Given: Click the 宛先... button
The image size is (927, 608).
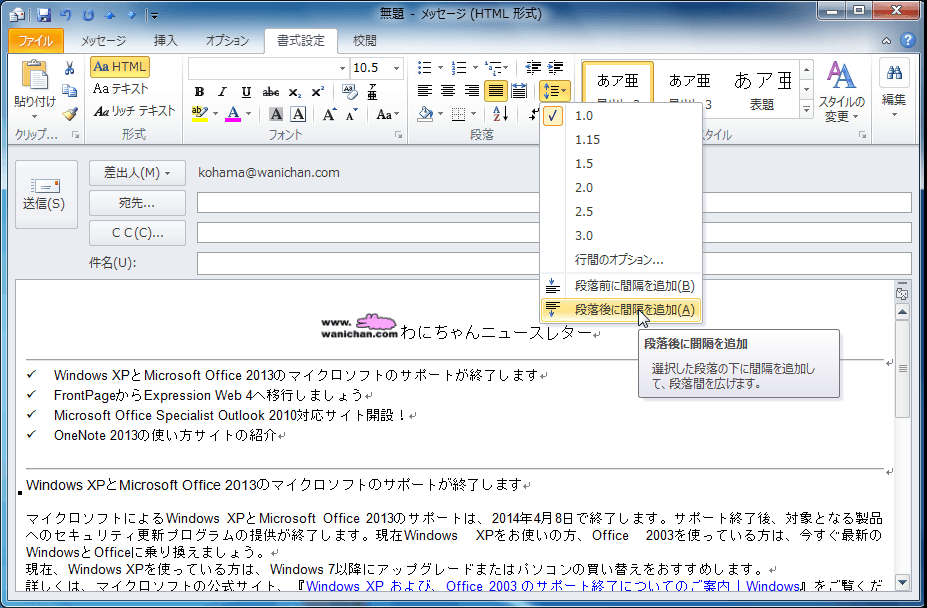Looking at the screenshot, I should [x=137, y=203].
